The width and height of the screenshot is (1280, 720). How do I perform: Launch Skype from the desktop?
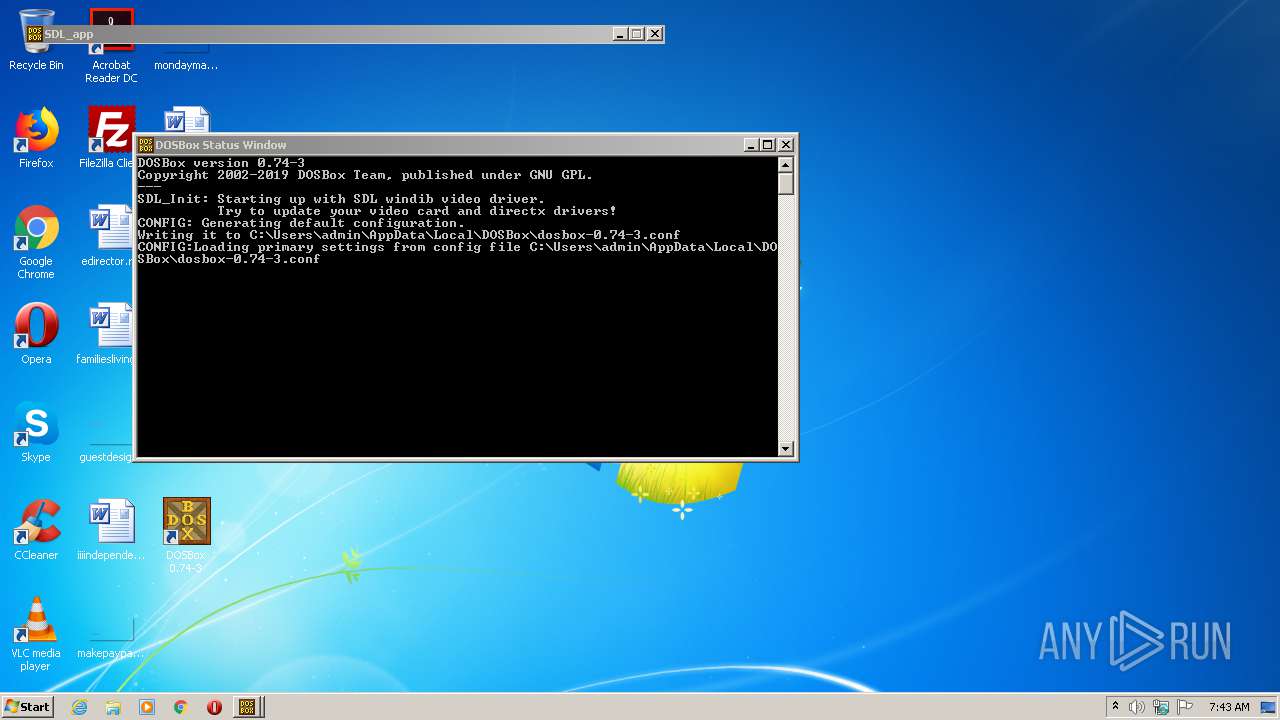[x=36, y=432]
